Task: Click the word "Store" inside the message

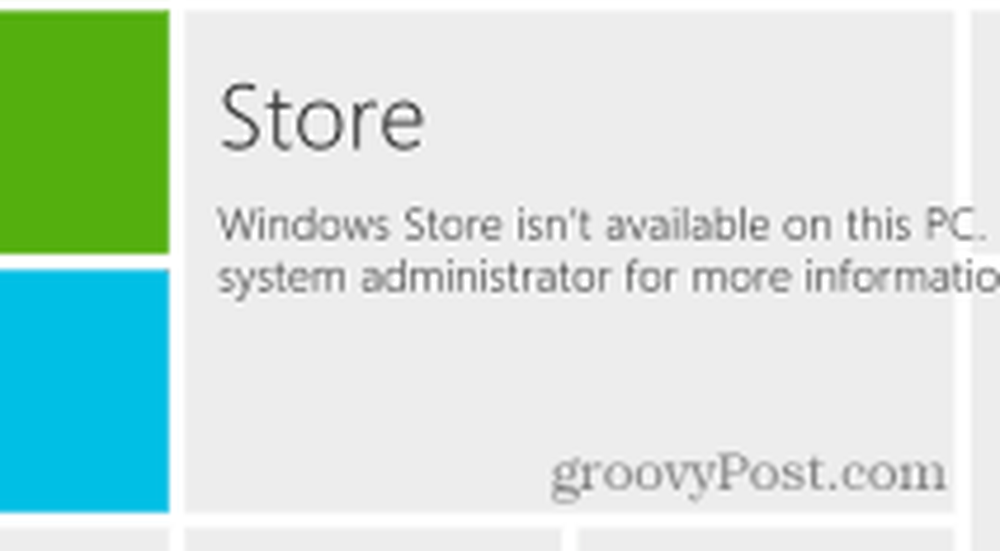Action: pyautogui.click(x=453, y=225)
